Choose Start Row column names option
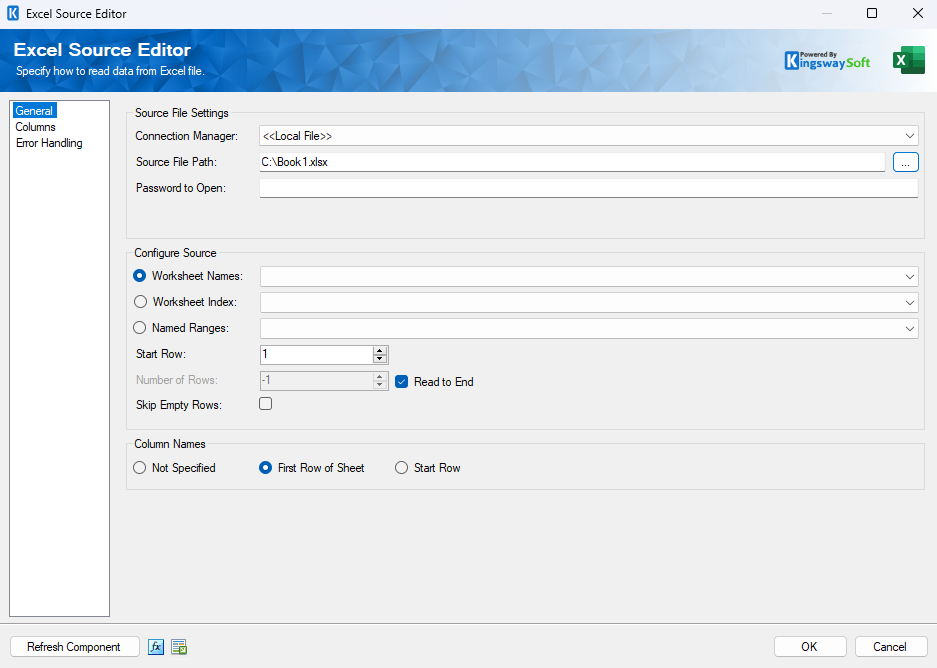This screenshot has width=937, height=668. 402,468
